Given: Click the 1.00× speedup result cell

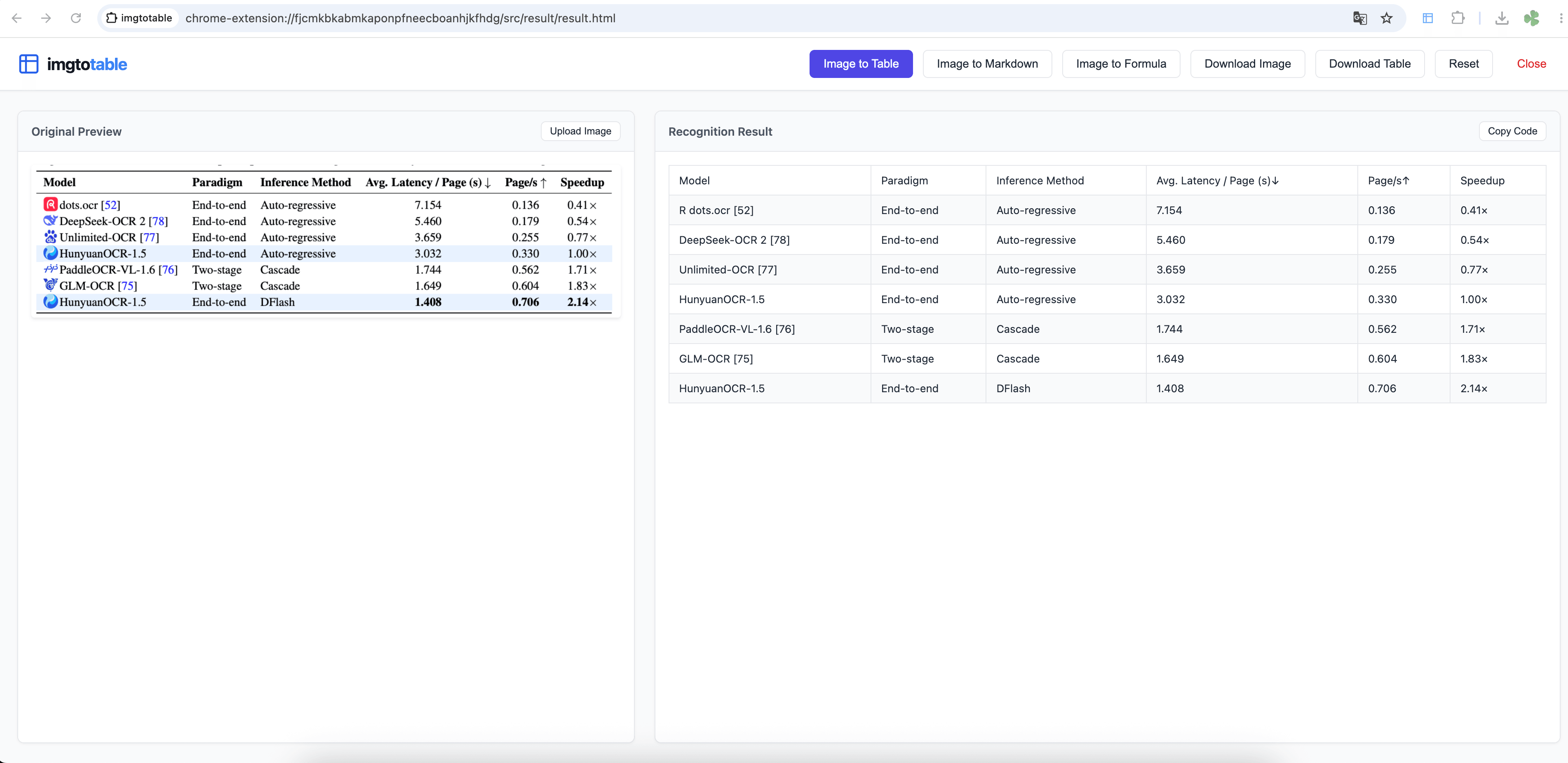Looking at the screenshot, I should click(x=1498, y=299).
